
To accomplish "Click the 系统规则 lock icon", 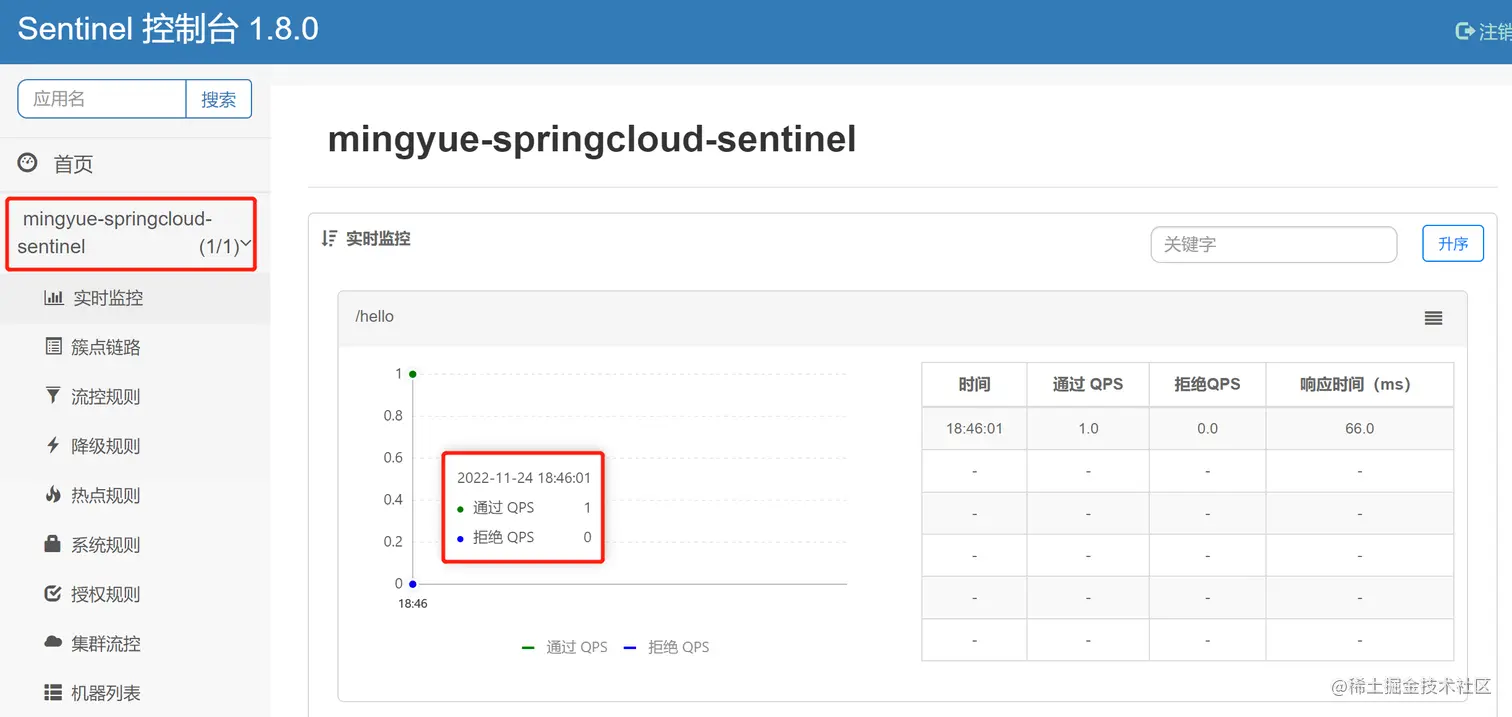I will coord(53,544).
